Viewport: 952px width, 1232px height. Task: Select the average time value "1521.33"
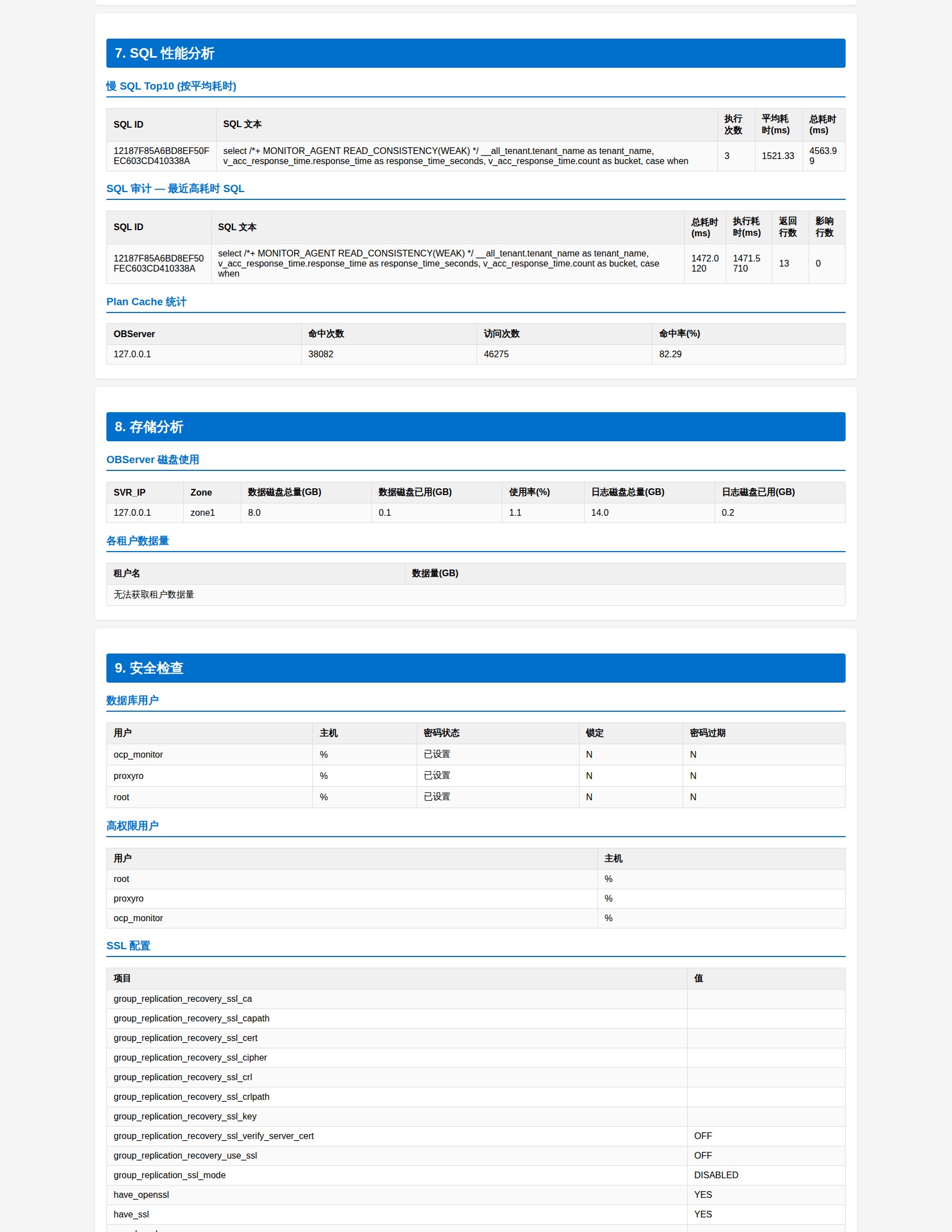tap(778, 156)
